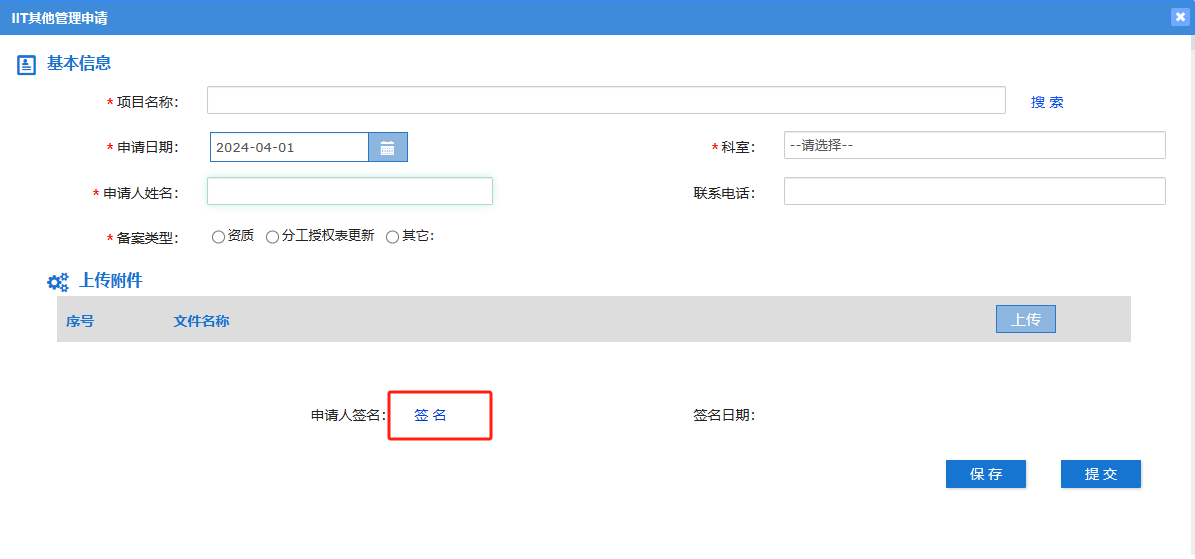Viewport: 1195px width, 559px height.
Task: Choose the 分工授权表更新 radio button
Action: [x=272, y=237]
